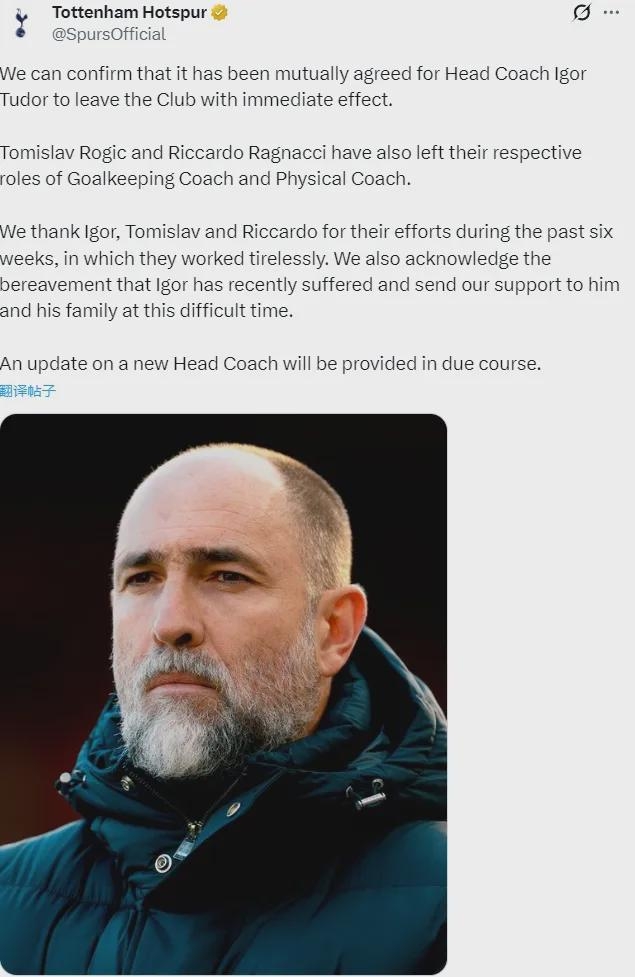The height and width of the screenshot is (977, 635).
Task: Open the attached photo in the post
Action: coord(223,693)
